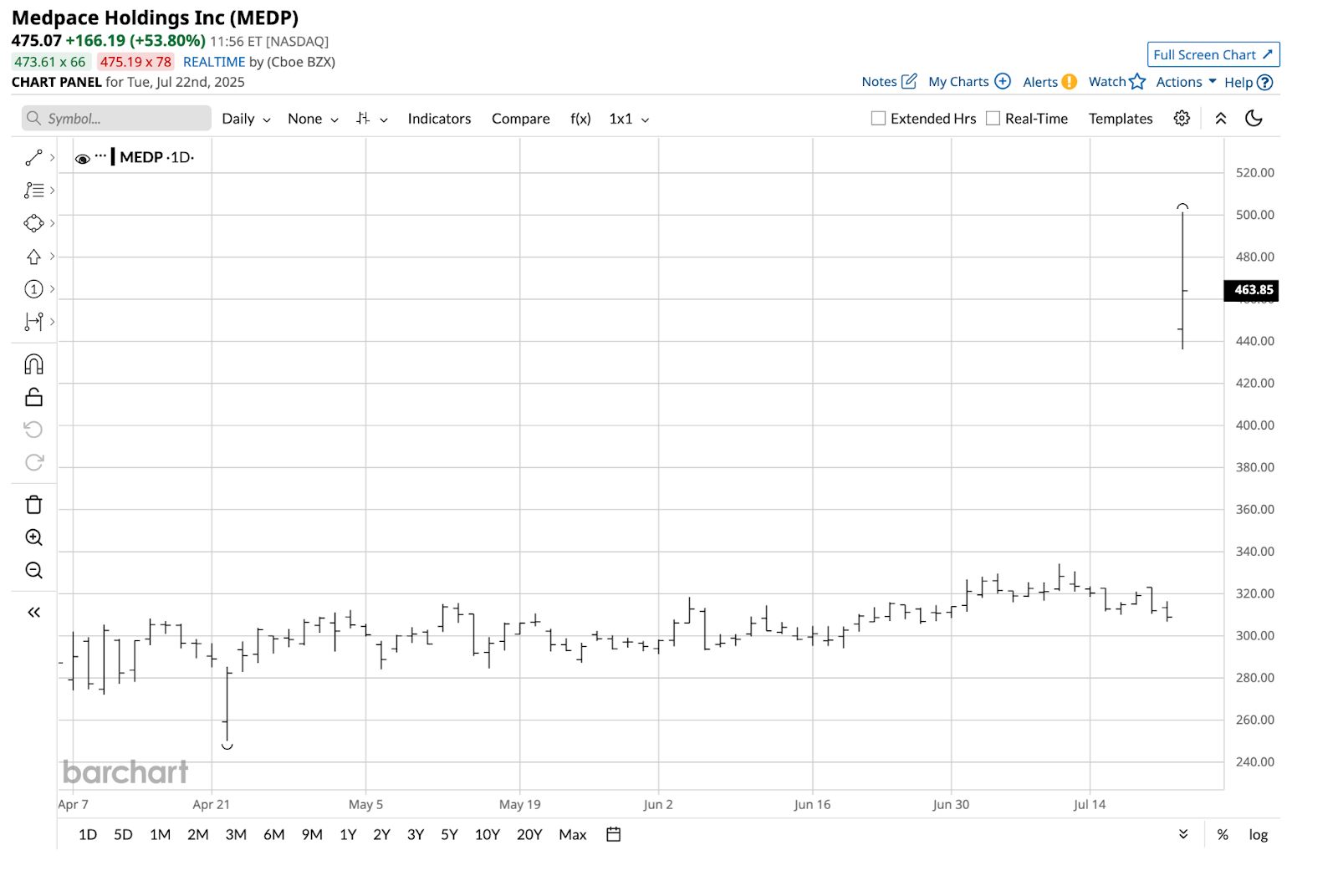Zoom out with the magnifier minus
Viewport: 1338px width, 896px height.
click(33, 570)
